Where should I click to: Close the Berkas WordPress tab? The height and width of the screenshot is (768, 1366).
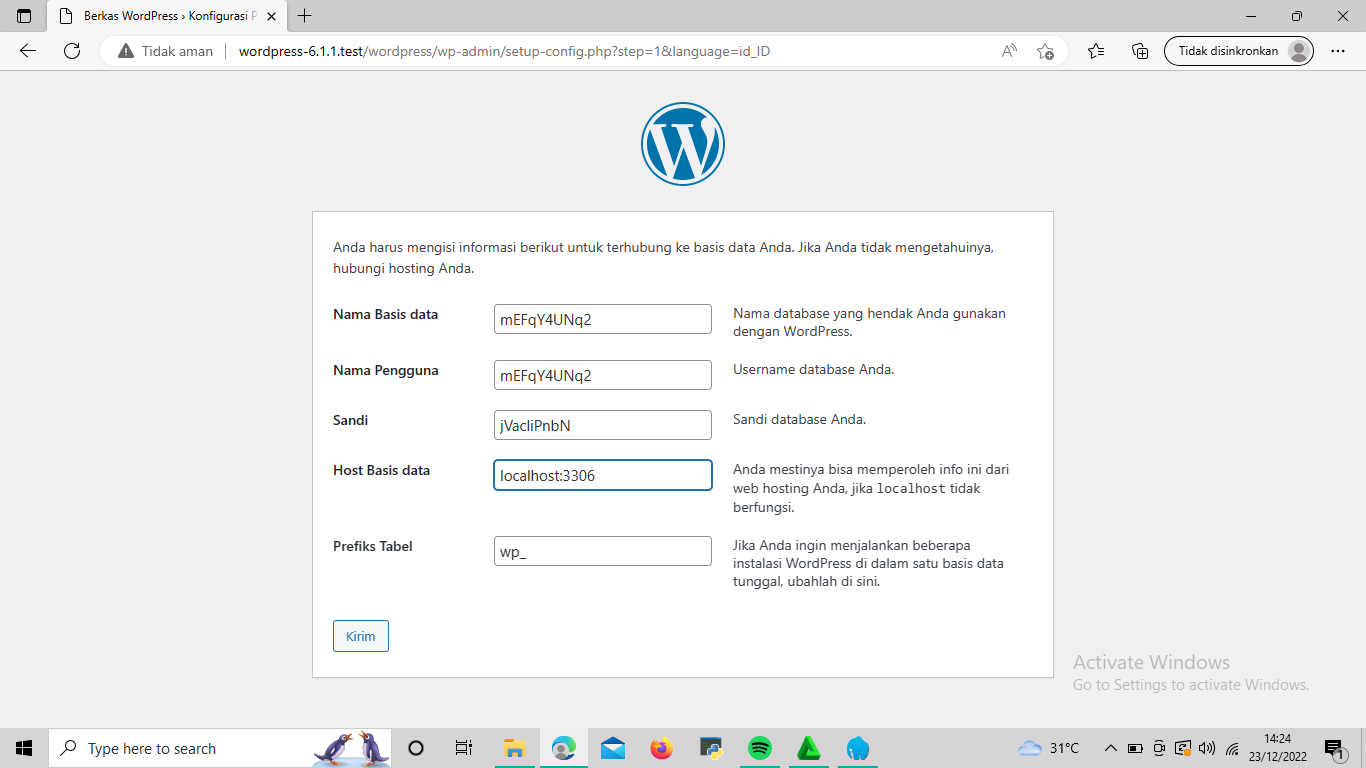[x=271, y=16]
